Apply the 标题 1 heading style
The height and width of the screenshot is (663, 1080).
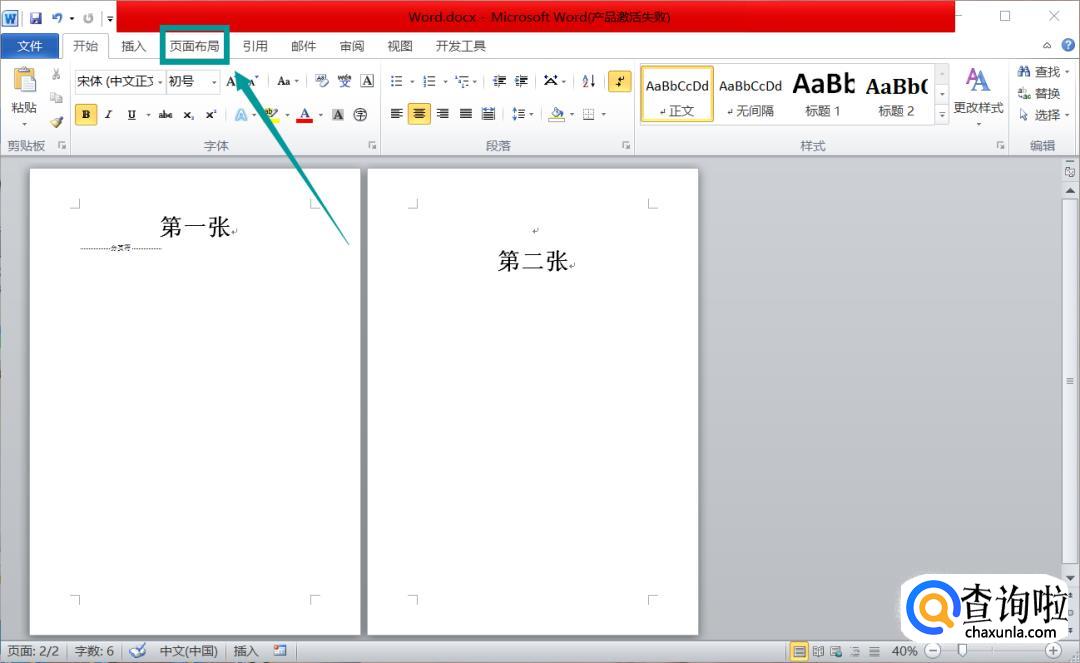point(824,94)
